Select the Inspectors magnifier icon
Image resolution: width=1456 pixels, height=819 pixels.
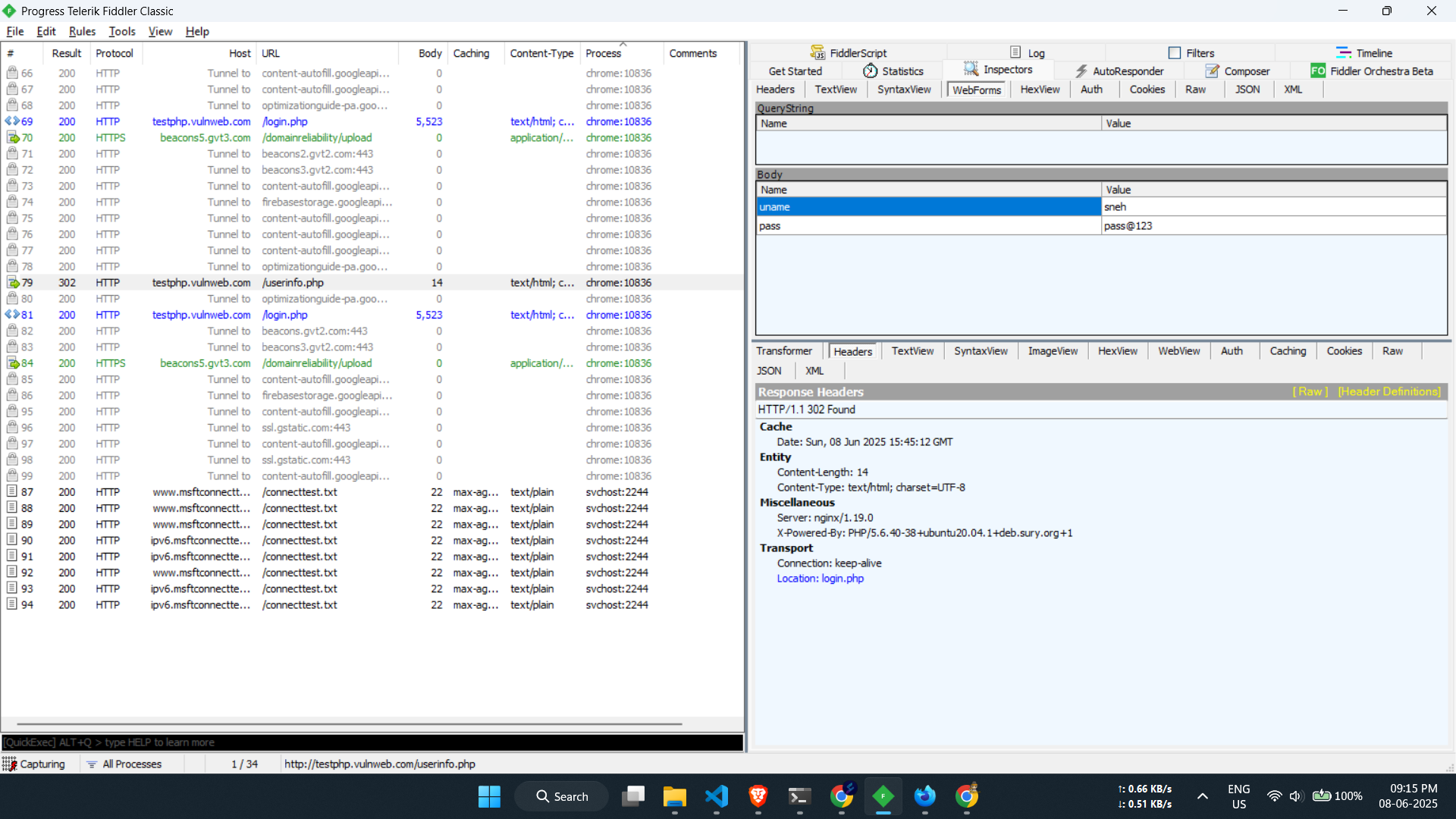pos(971,69)
